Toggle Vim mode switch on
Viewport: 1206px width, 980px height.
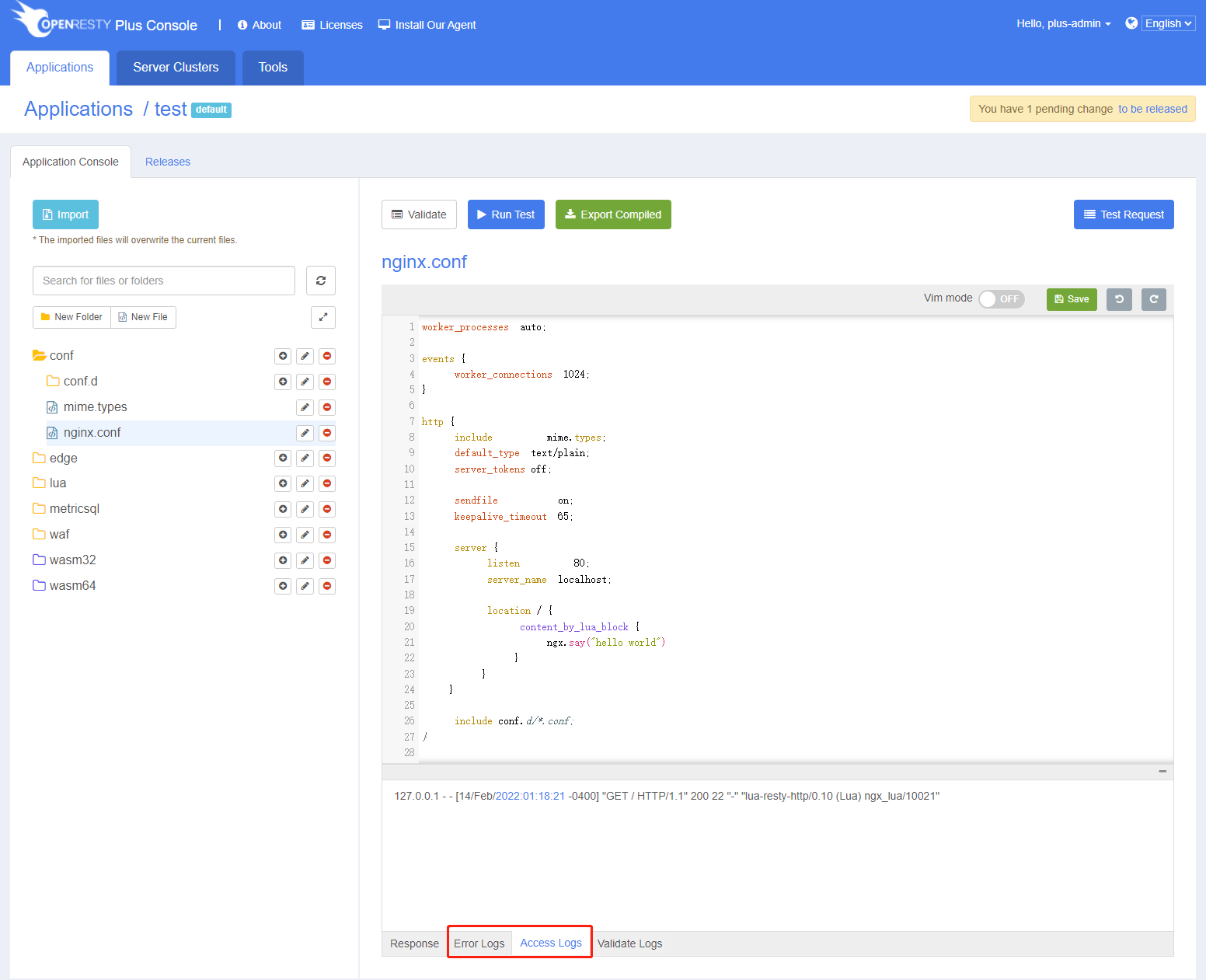point(1002,299)
